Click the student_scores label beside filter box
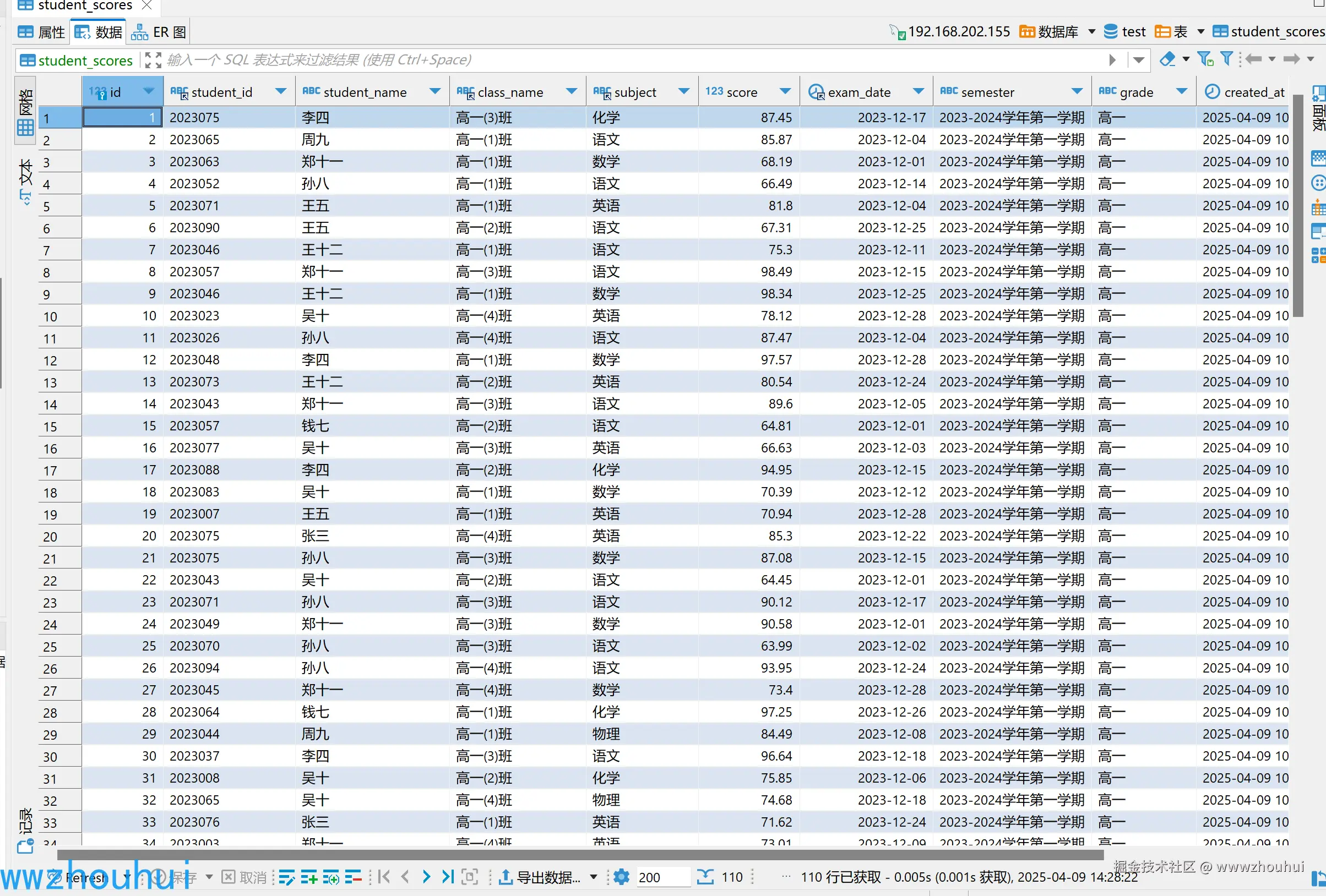 pyautogui.click(x=77, y=61)
